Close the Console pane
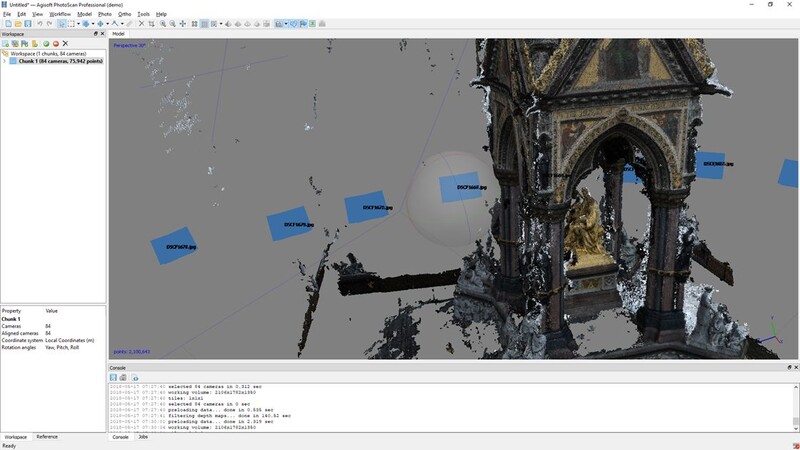This screenshot has width=800, height=450. coord(796,367)
